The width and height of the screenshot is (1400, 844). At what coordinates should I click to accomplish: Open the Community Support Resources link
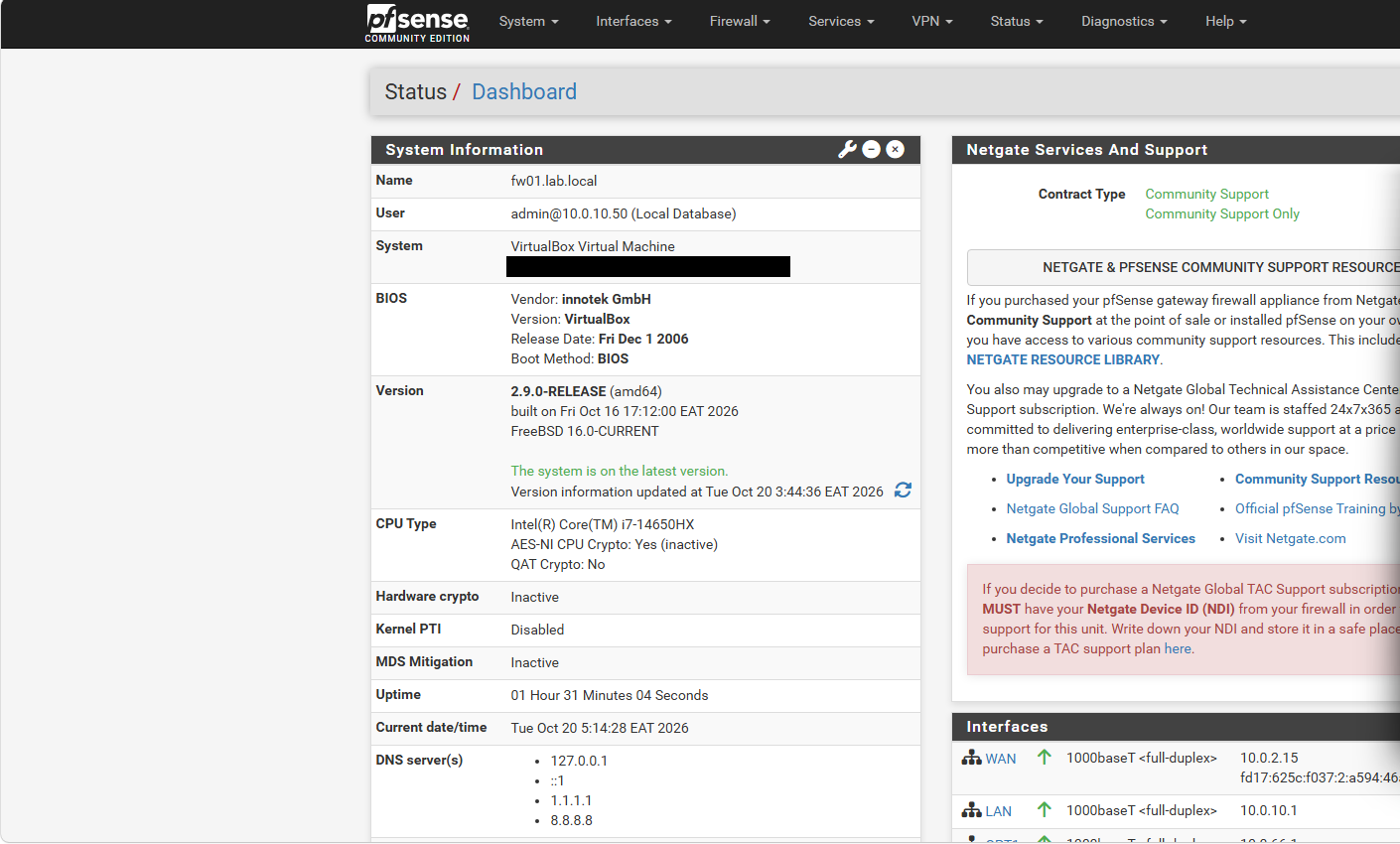[1318, 479]
